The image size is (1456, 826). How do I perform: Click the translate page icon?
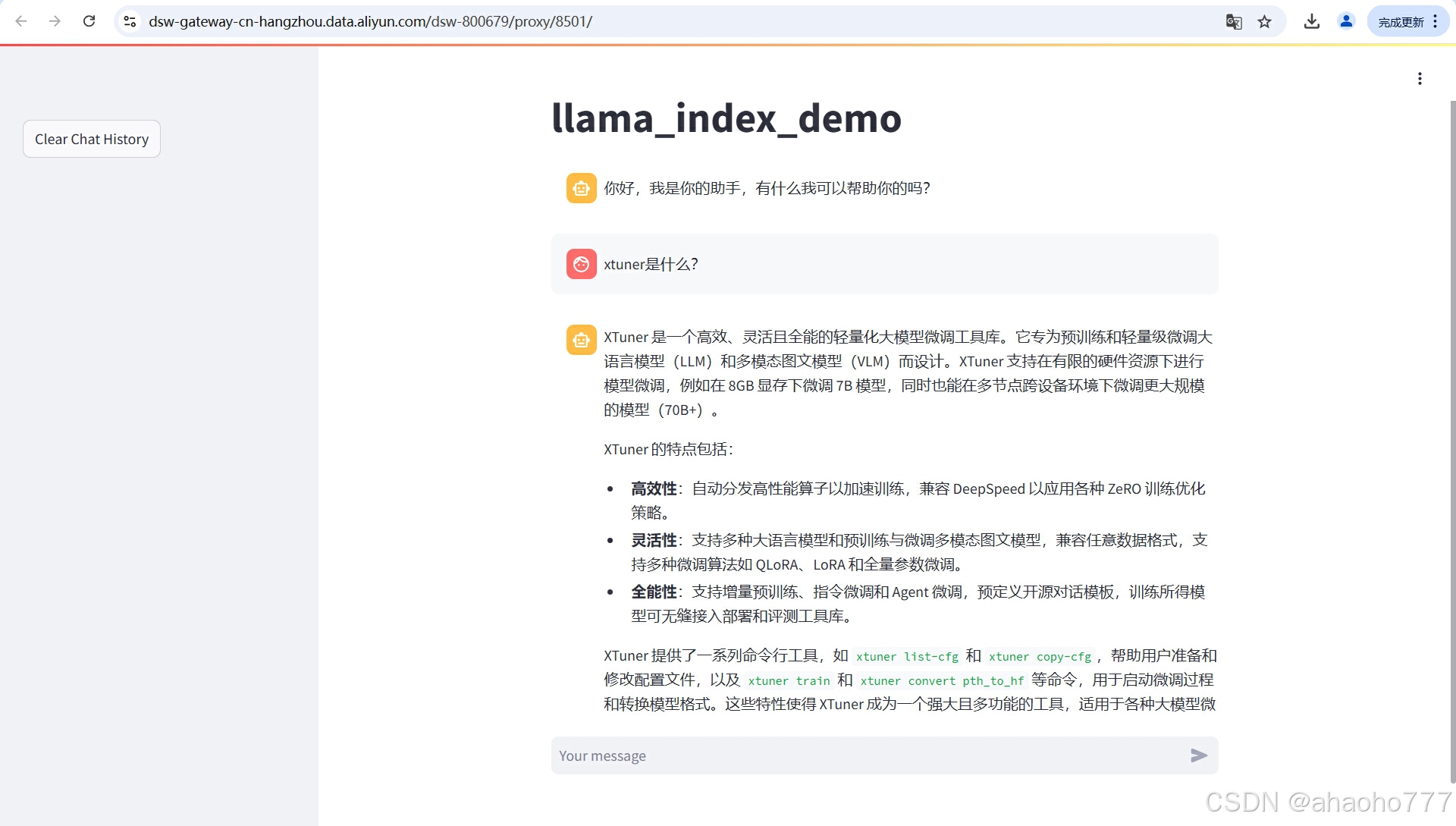pos(1234,21)
